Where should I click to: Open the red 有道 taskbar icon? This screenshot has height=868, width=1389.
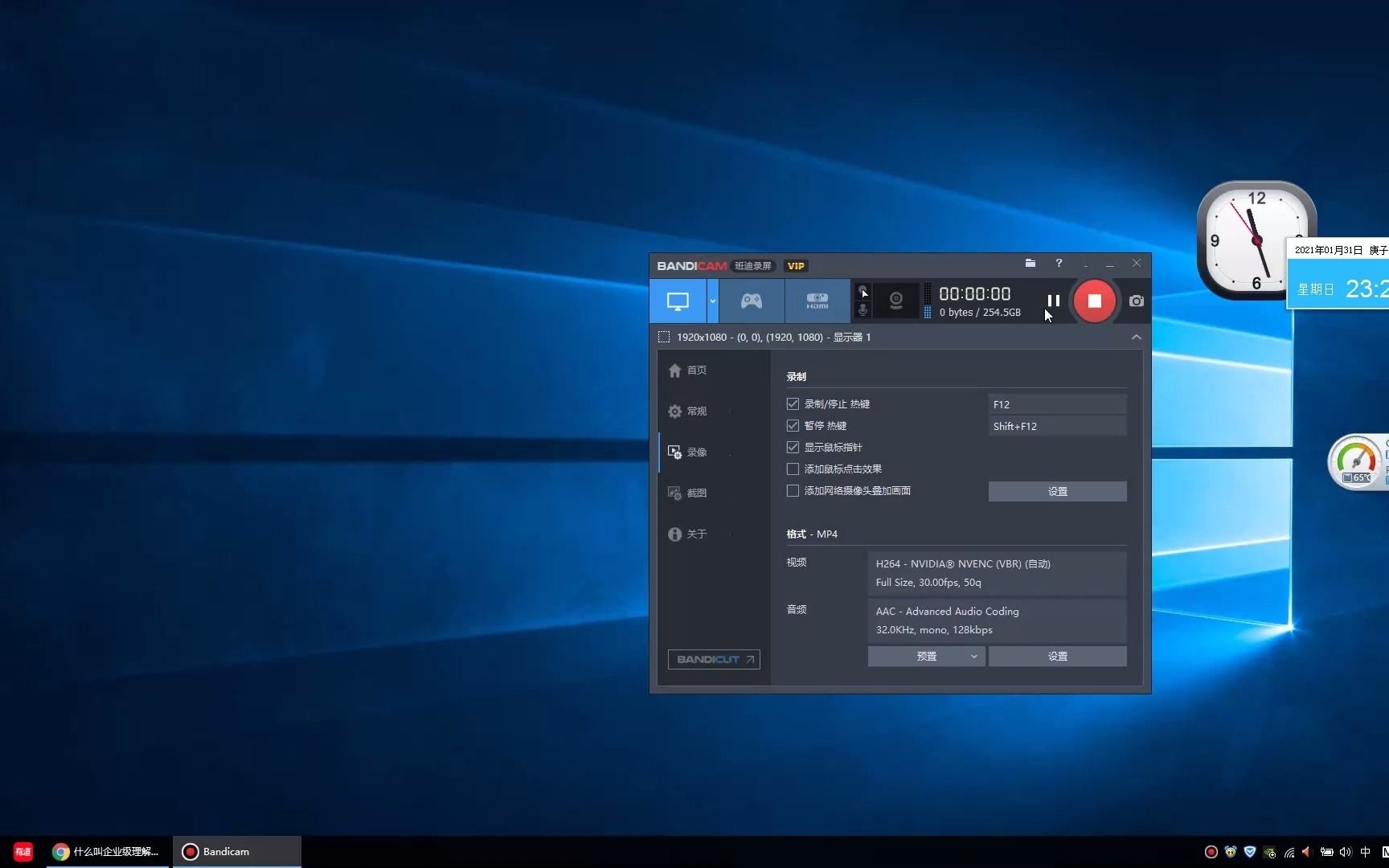pos(23,852)
